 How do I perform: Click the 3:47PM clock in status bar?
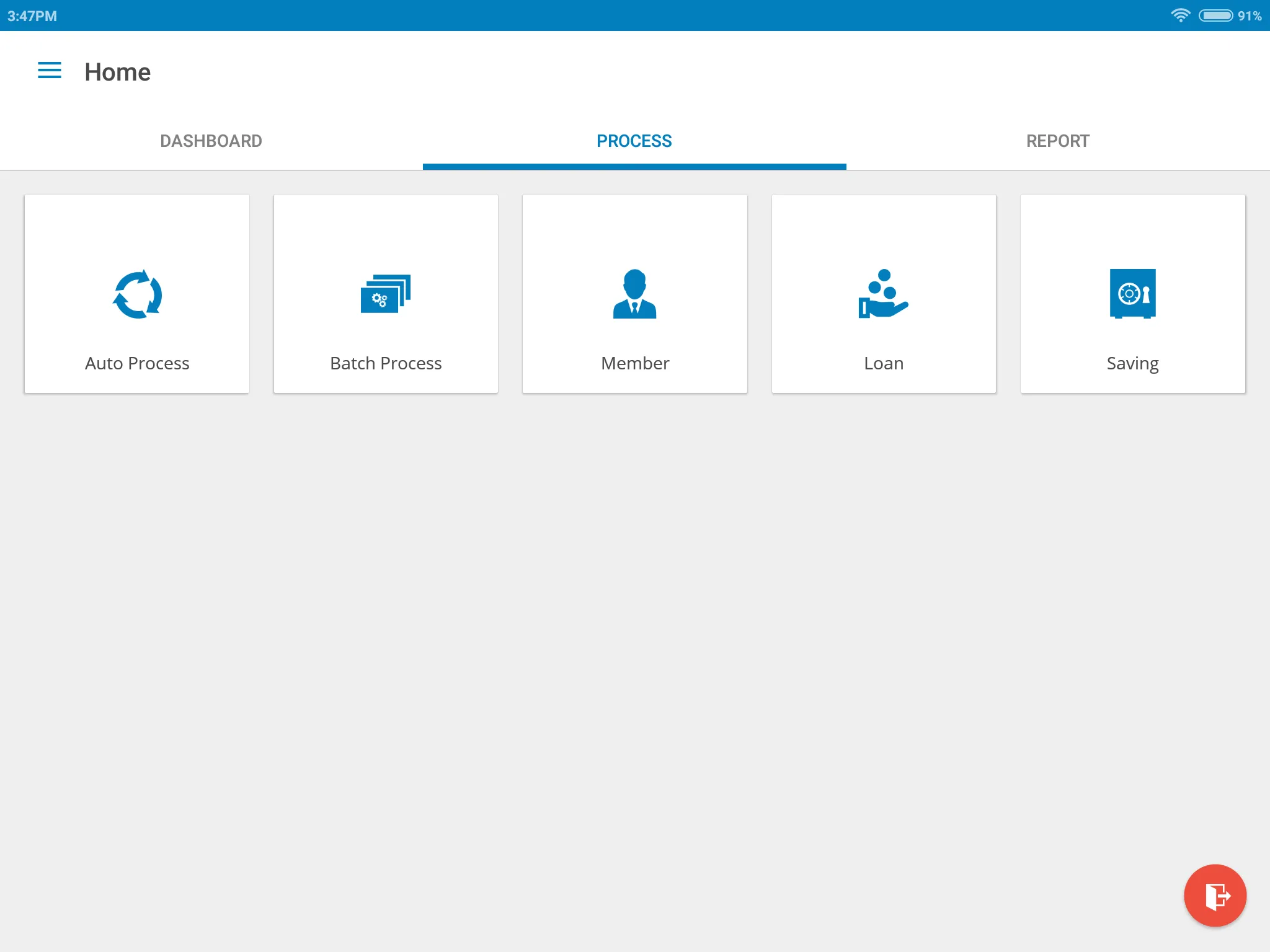[32, 16]
